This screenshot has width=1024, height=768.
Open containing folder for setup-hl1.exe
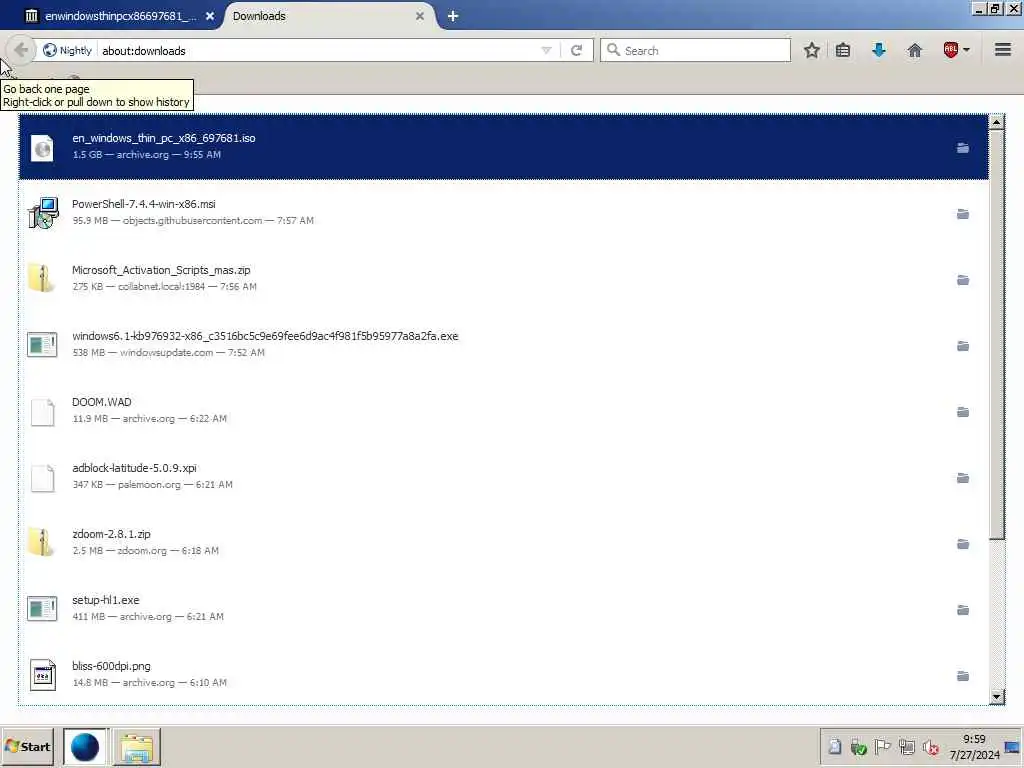(963, 610)
